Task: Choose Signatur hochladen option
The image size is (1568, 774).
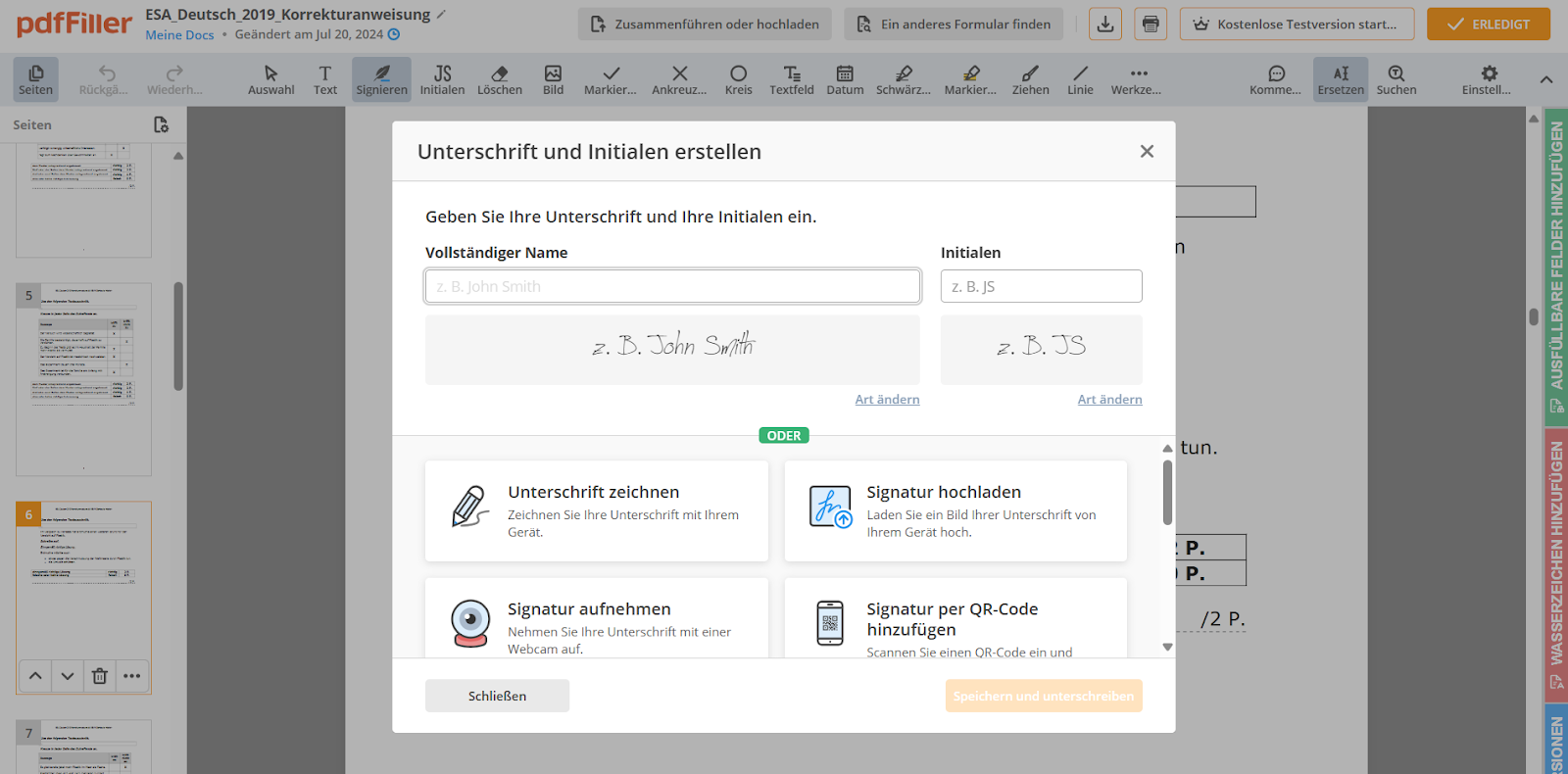Action: (x=955, y=510)
